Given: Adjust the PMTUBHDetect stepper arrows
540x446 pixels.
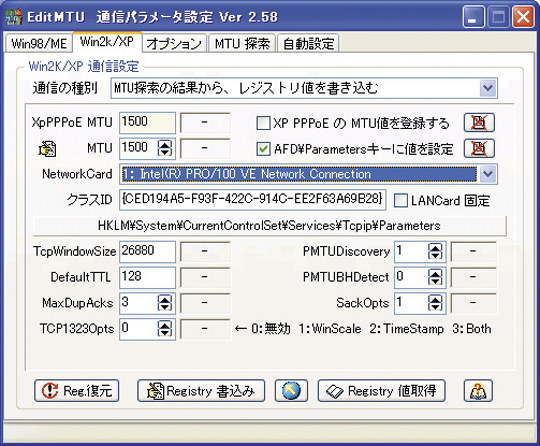Looking at the screenshot, I should coord(435,277).
